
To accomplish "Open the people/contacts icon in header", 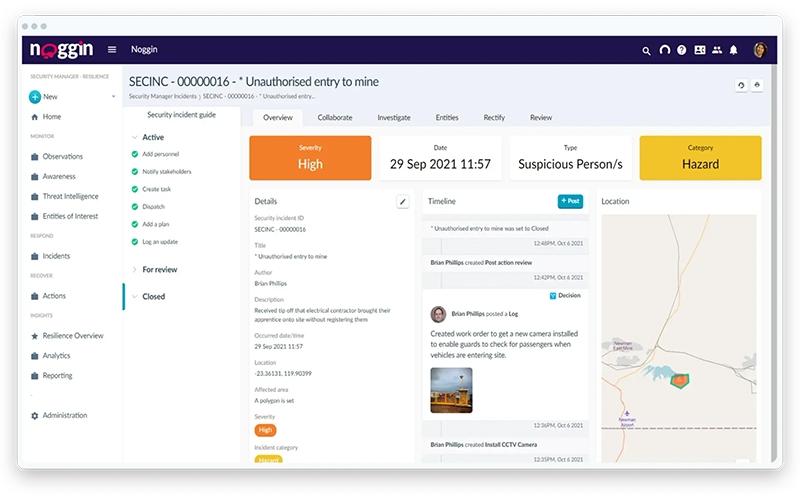I will pyautogui.click(x=717, y=50).
